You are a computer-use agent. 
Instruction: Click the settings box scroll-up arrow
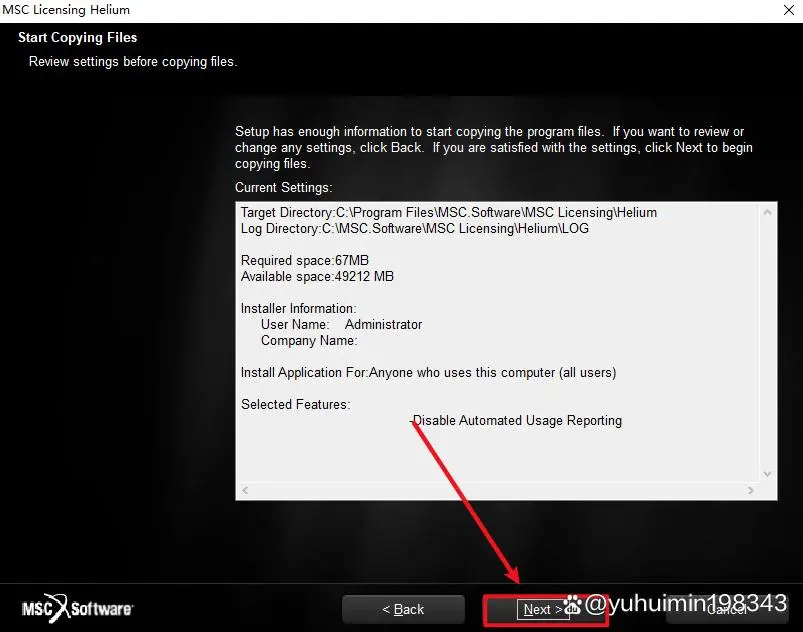(767, 212)
